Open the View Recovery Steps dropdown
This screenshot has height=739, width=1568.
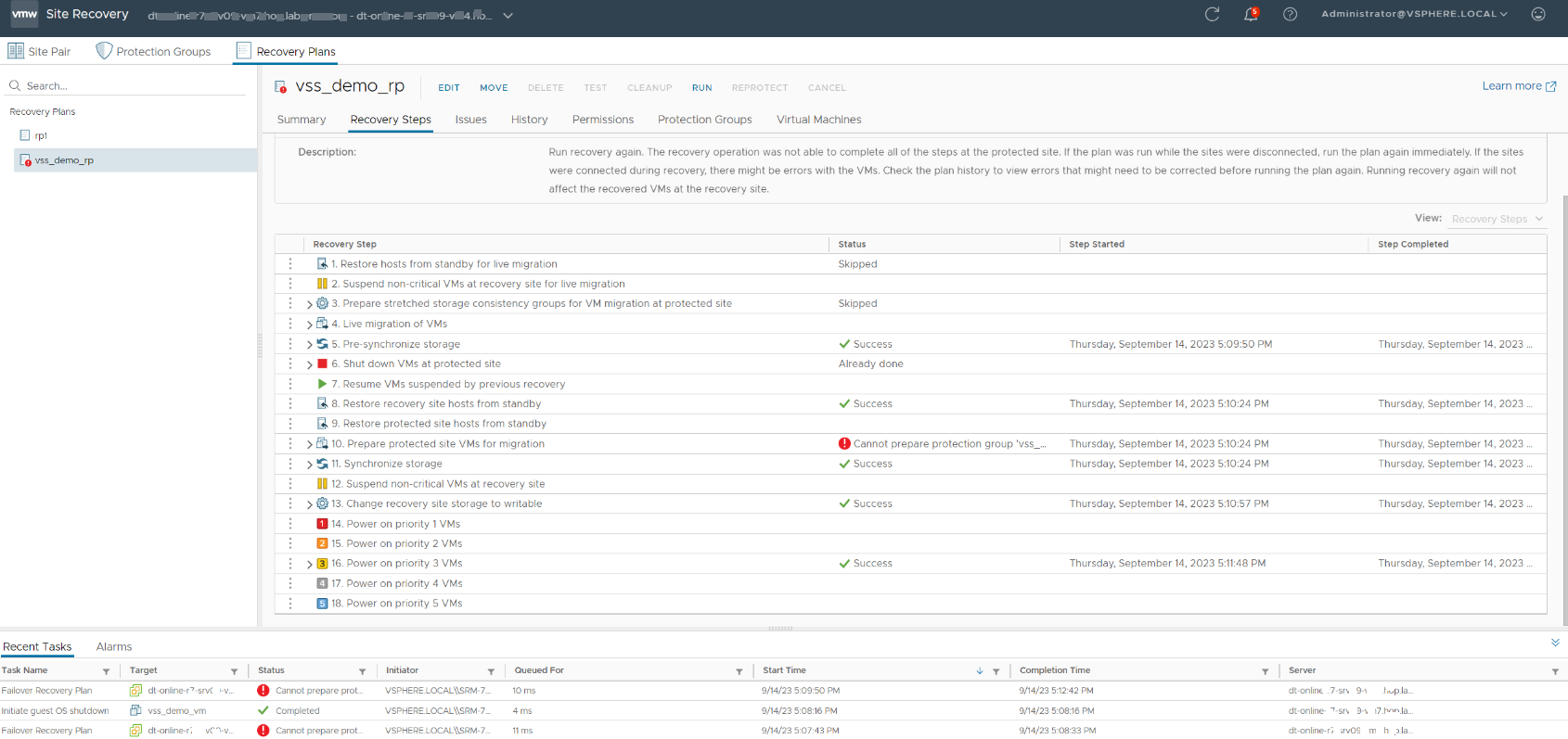point(1497,219)
